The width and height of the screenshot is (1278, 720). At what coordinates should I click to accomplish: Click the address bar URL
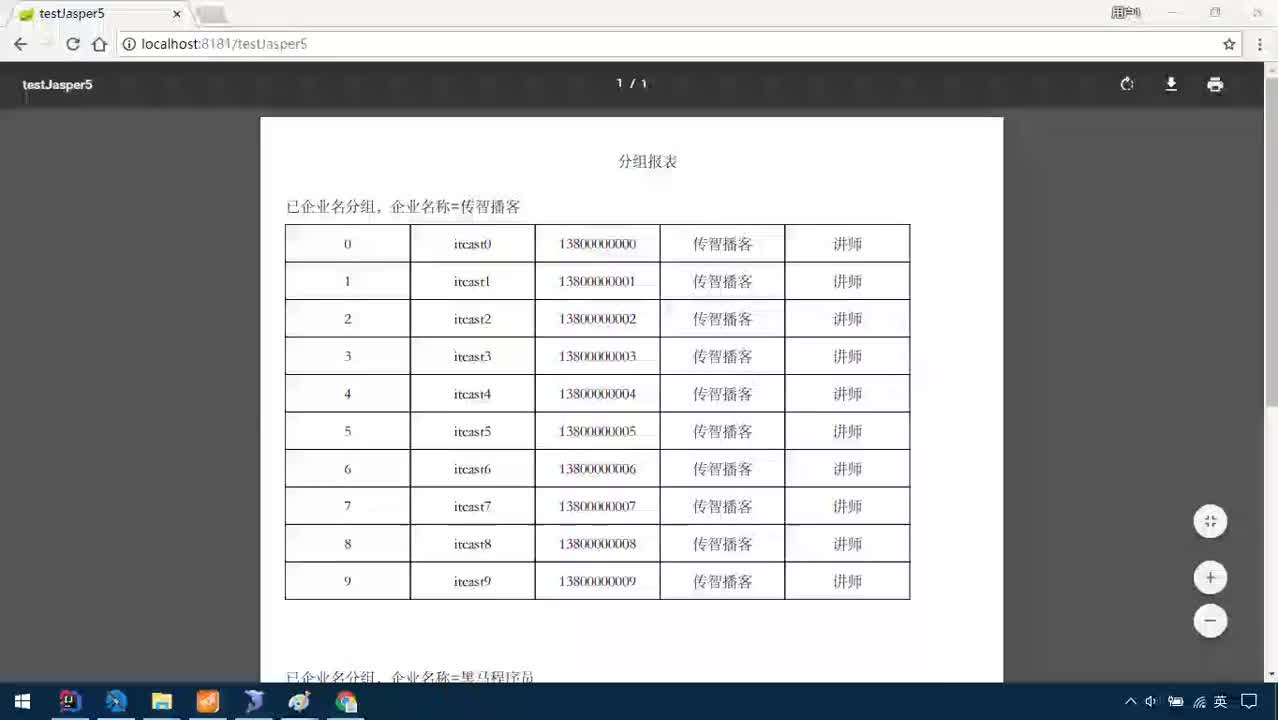point(224,44)
